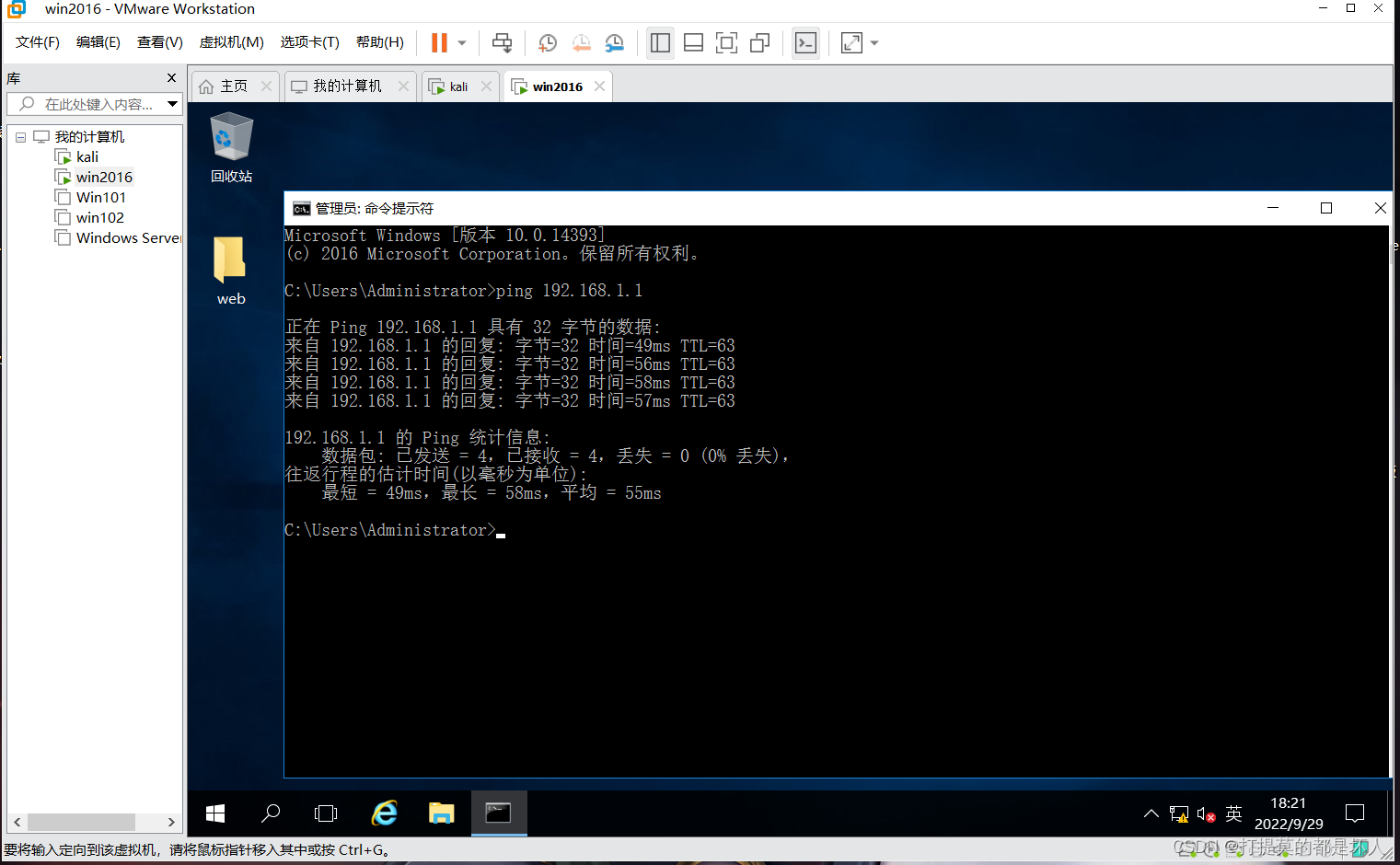Revert the VM to its snapshot
This screenshot has height=865, width=1400.
581,42
